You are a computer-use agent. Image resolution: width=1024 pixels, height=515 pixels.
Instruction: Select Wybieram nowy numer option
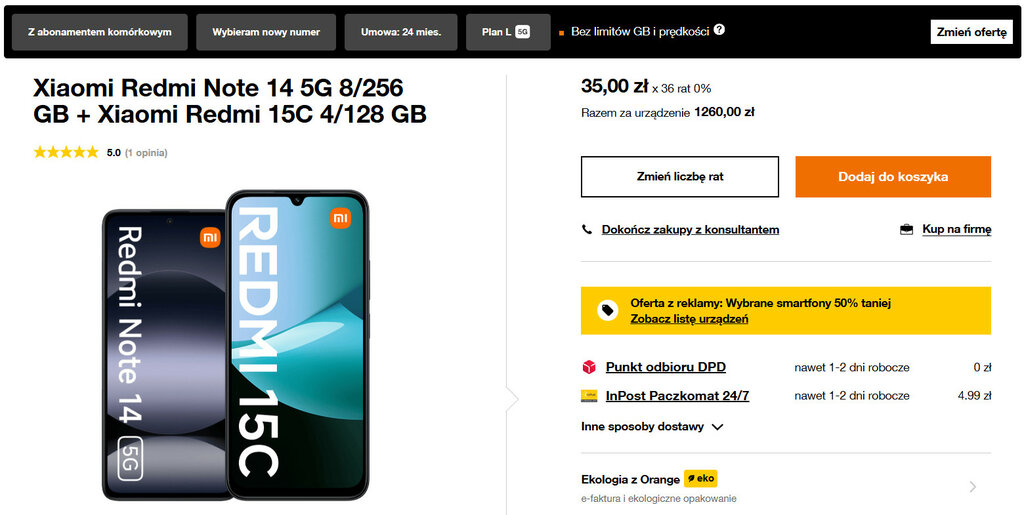click(x=266, y=32)
